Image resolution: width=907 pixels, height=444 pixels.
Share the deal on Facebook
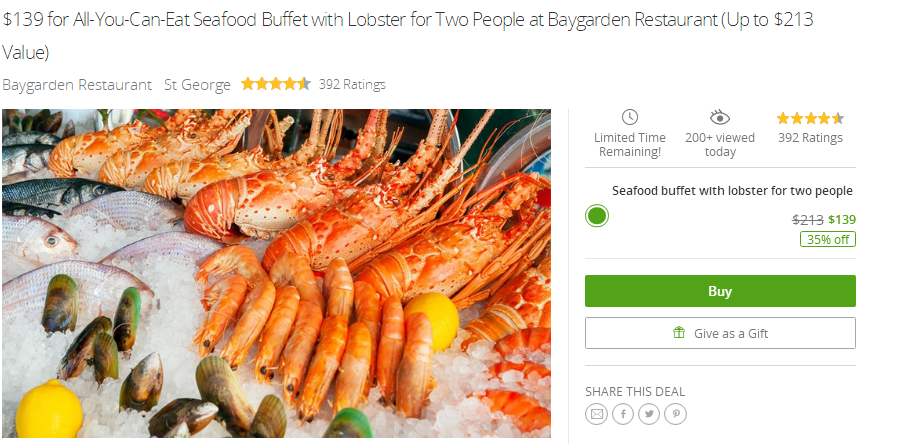[623, 414]
